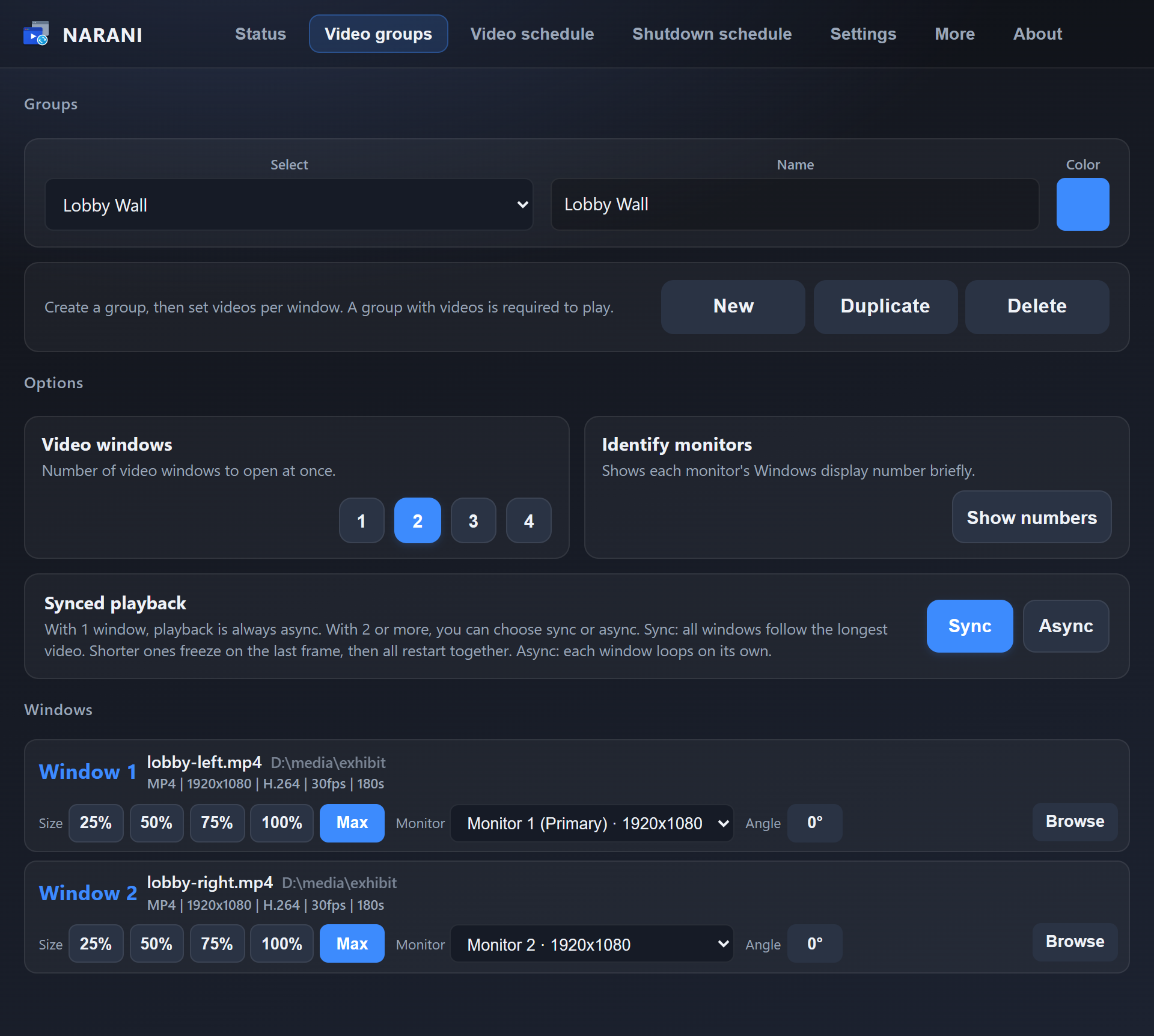Set Window 1 size to 75%
The image size is (1154, 1036).
click(217, 823)
